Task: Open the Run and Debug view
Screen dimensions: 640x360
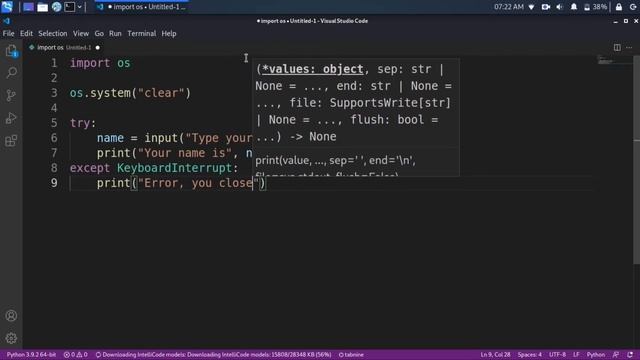Action: (11, 118)
